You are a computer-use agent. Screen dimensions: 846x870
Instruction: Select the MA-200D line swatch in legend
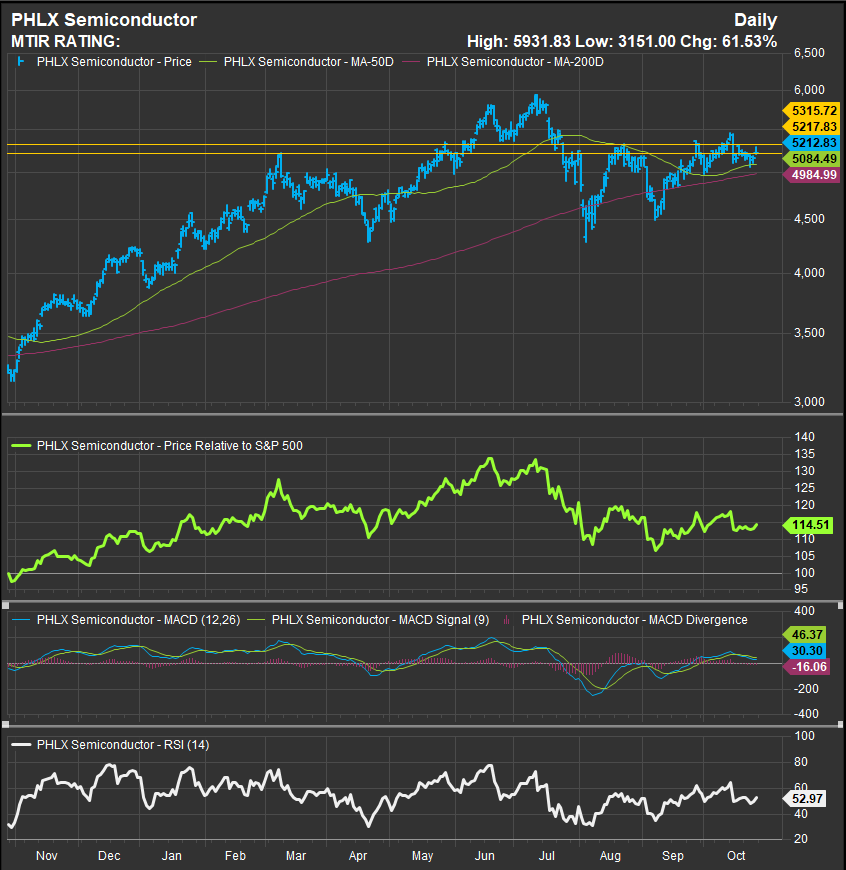point(411,62)
